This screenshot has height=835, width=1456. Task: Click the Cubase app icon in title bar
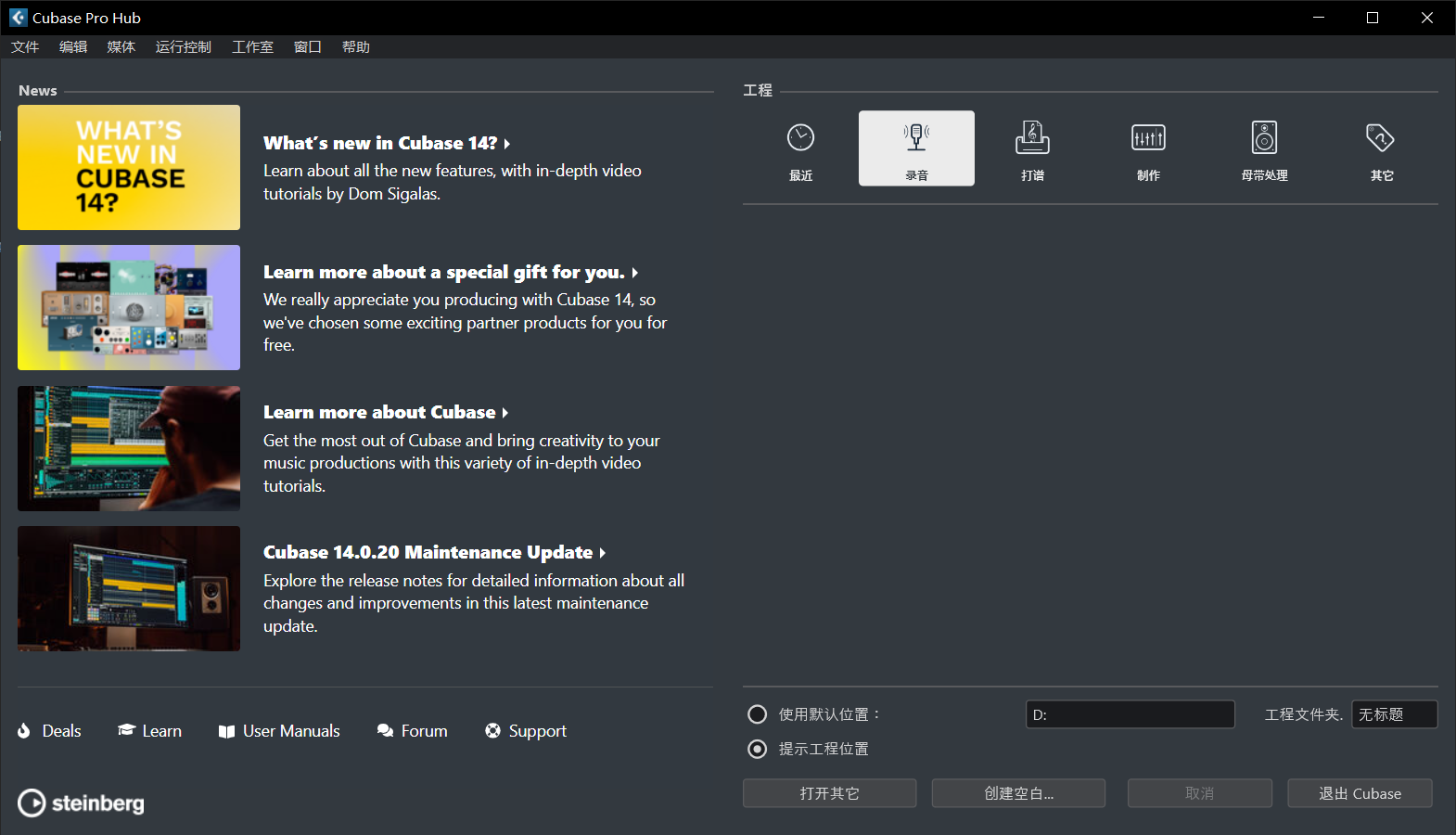click(18, 18)
